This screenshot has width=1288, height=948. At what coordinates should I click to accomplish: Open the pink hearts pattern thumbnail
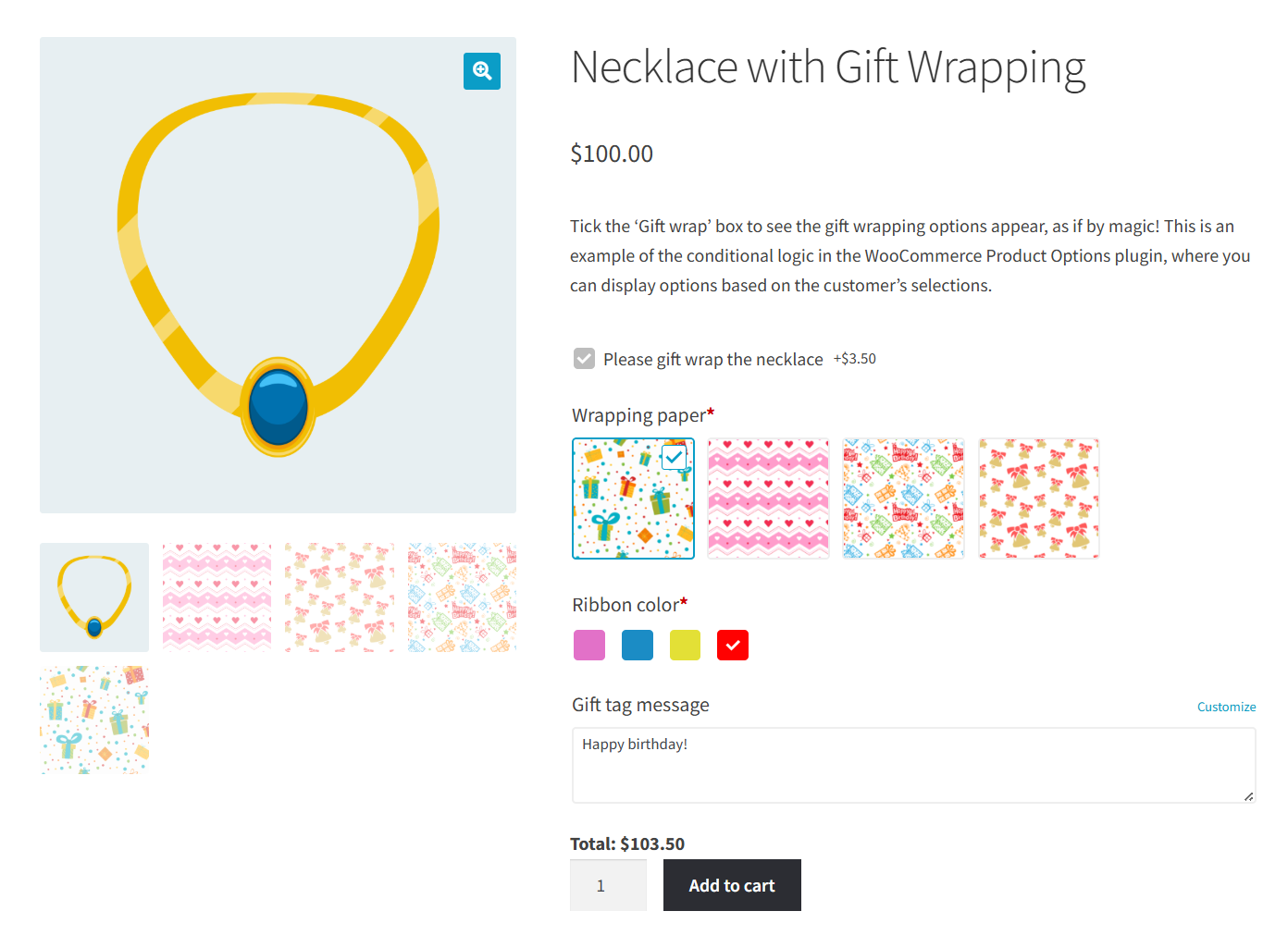click(x=217, y=597)
